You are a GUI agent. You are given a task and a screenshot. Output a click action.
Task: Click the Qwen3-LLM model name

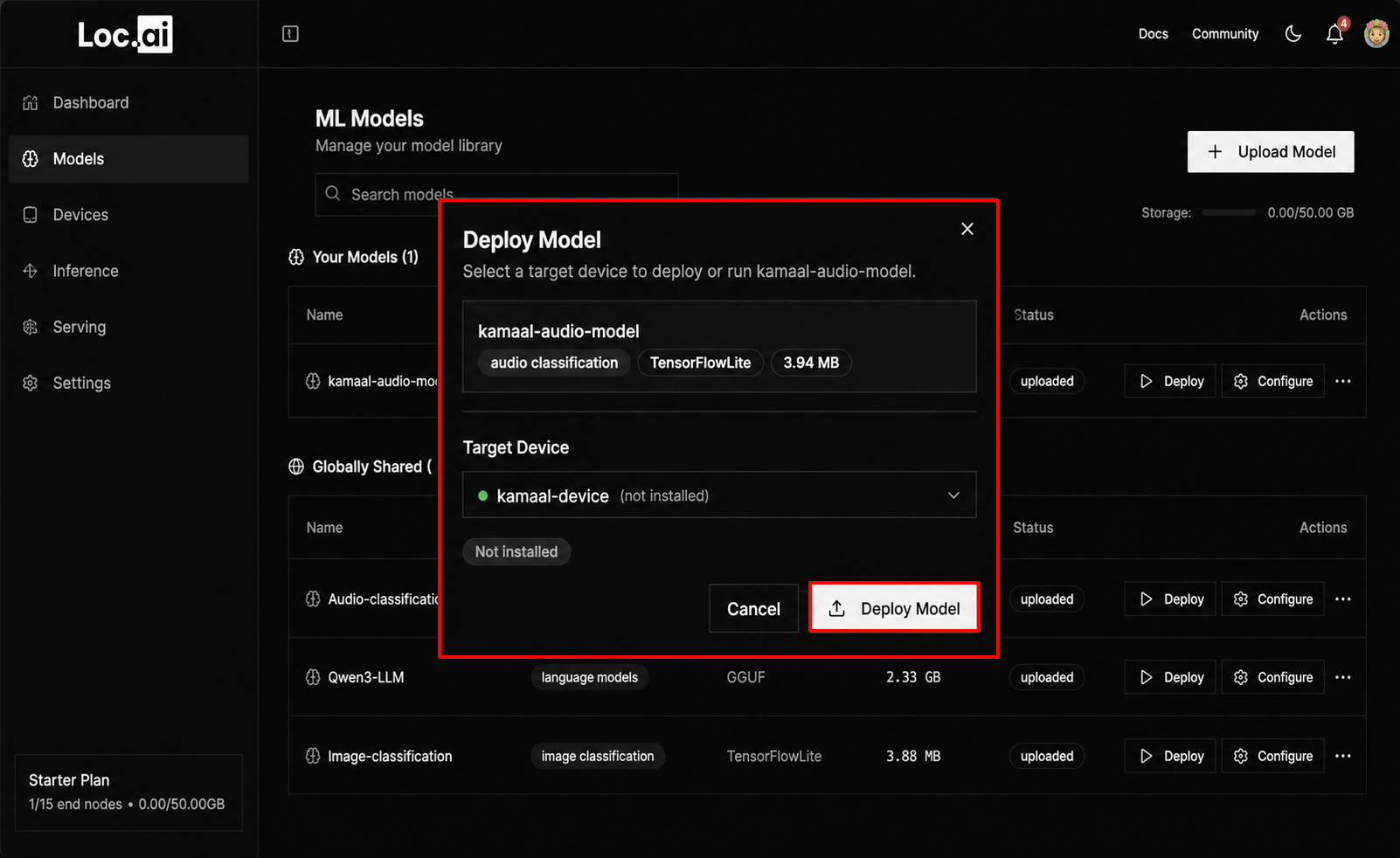[x=366, y=678]
